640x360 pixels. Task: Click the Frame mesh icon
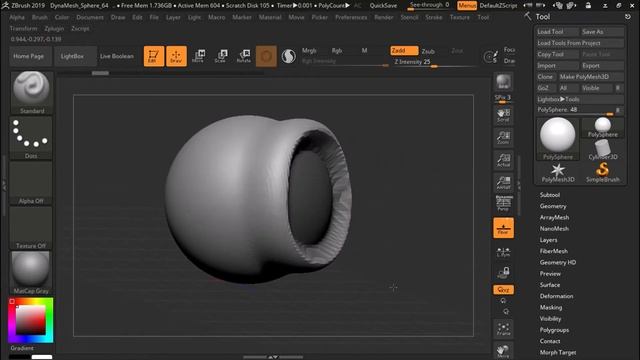click(x=503, y=329)
